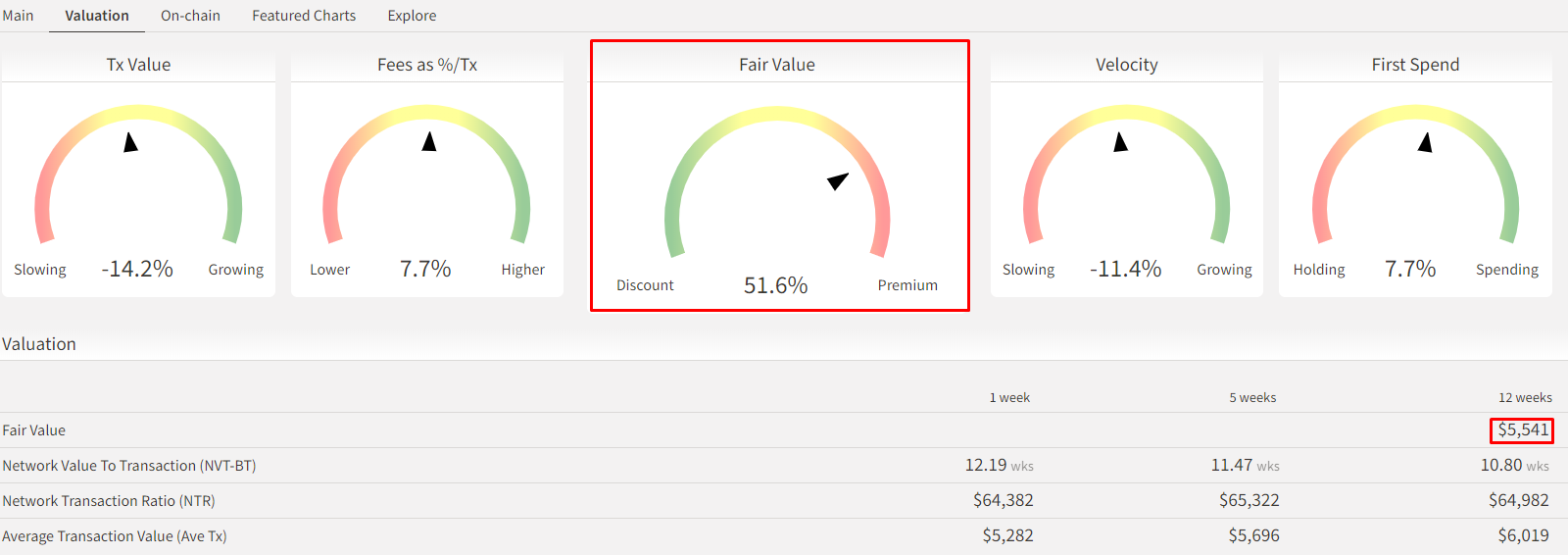This screenshot has height=555, width=1568.
Task: Click the First Spend gauge needle
Action: coord(1426,143)
